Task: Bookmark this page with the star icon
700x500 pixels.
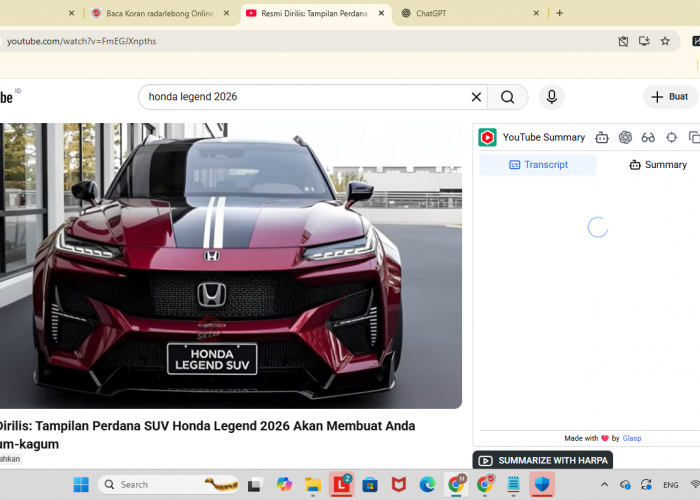Action: pos(665,41)
